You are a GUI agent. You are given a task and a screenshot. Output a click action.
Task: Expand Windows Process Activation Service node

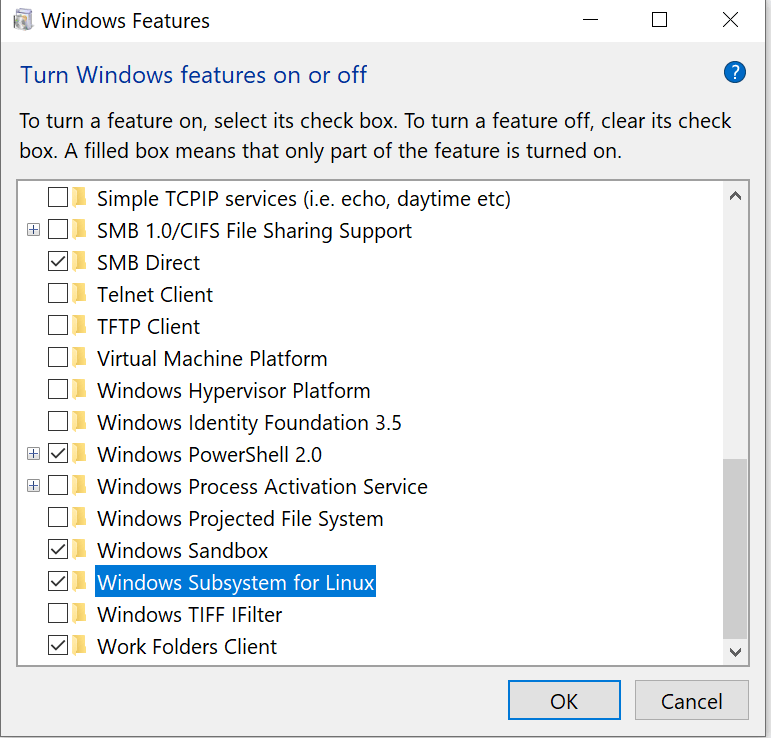point(33,486)
